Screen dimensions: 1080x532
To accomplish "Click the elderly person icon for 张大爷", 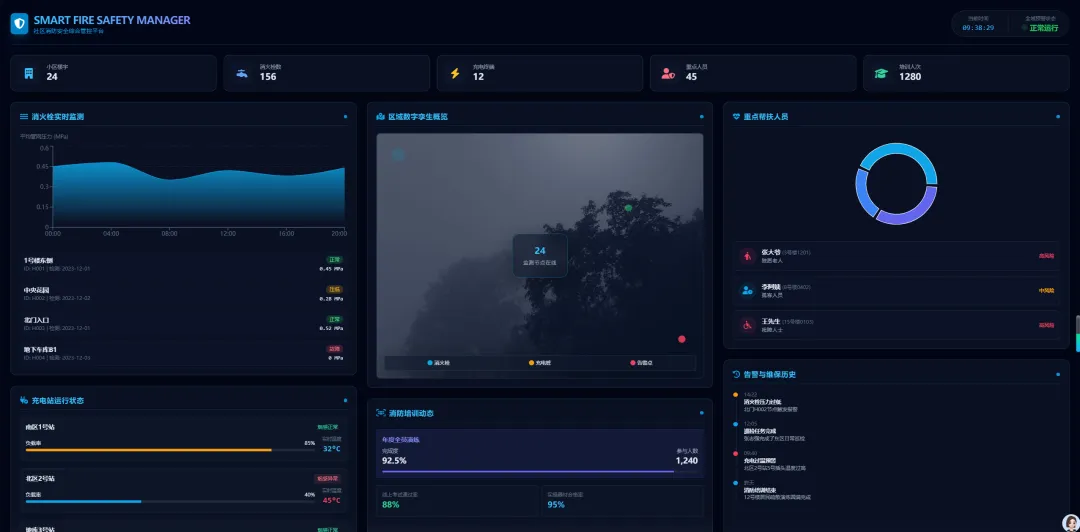I will (x=747, y=256).
